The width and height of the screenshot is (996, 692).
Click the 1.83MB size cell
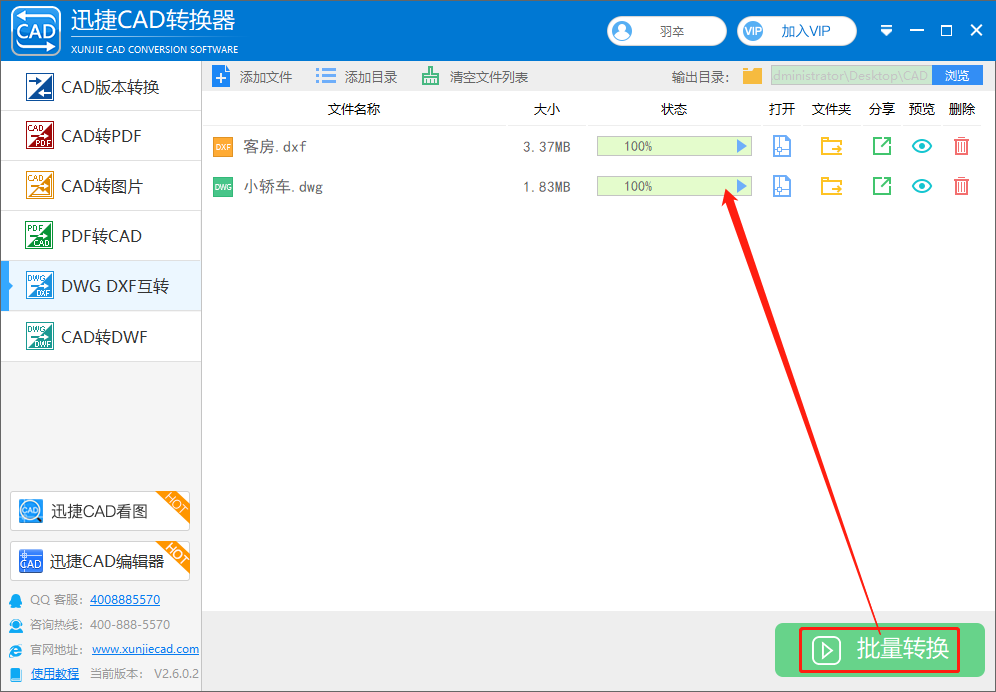547,187
